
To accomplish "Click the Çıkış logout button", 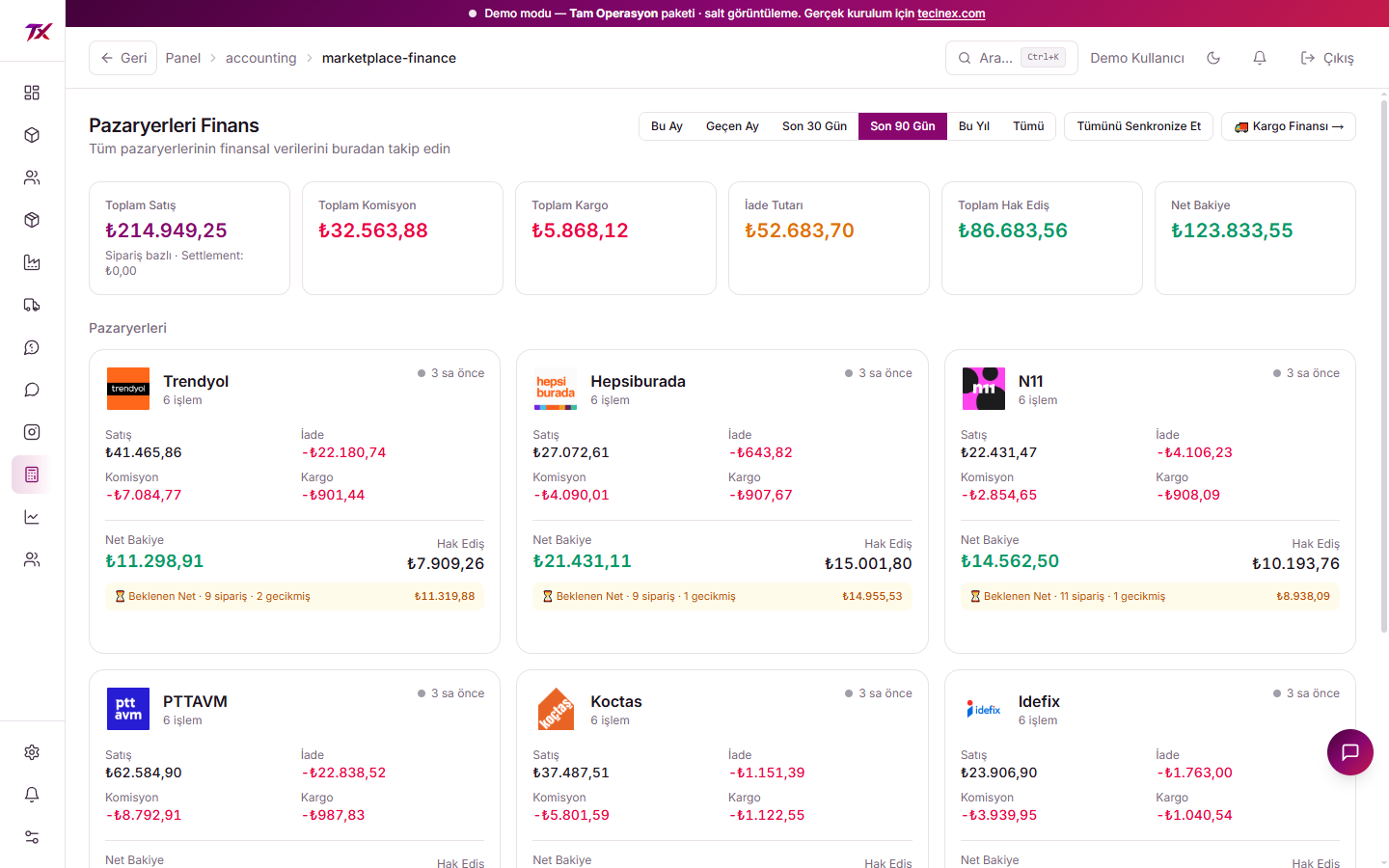I will [x=1327, y=58].
